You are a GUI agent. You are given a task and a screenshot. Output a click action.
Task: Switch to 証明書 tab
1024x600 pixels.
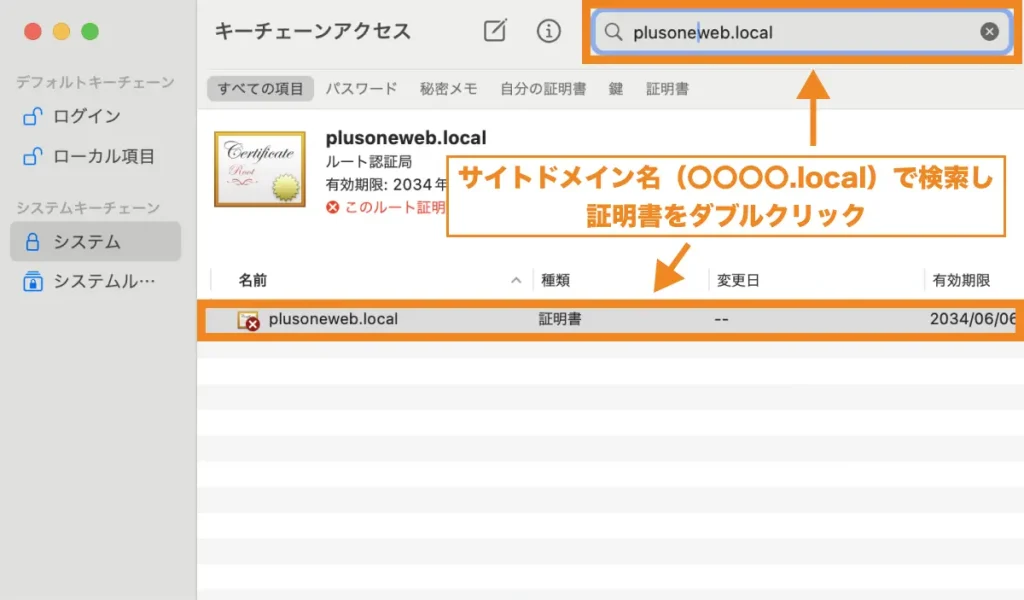click(667, 89)
